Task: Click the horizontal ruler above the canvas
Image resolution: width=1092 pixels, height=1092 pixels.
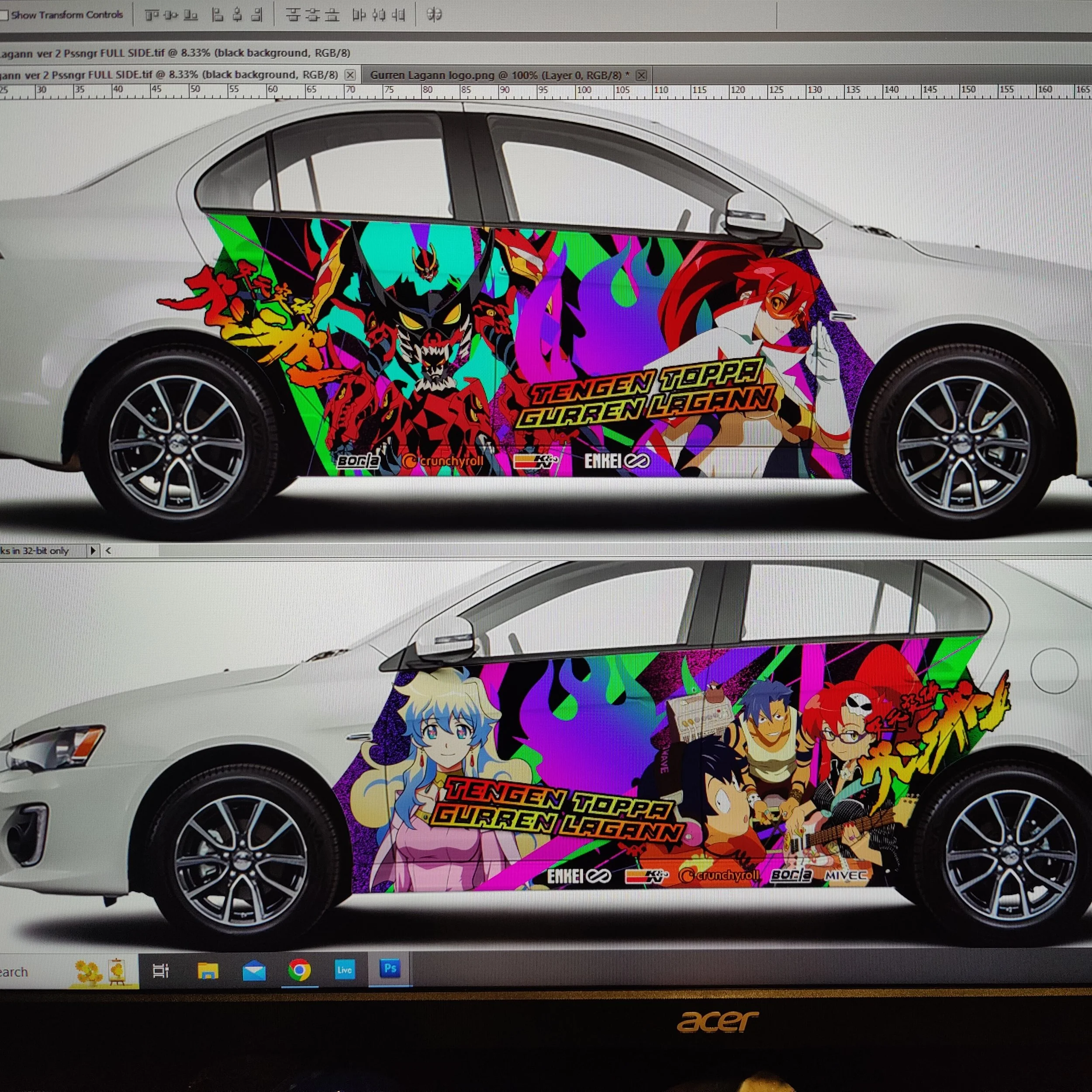Action: tap(546, 91)
